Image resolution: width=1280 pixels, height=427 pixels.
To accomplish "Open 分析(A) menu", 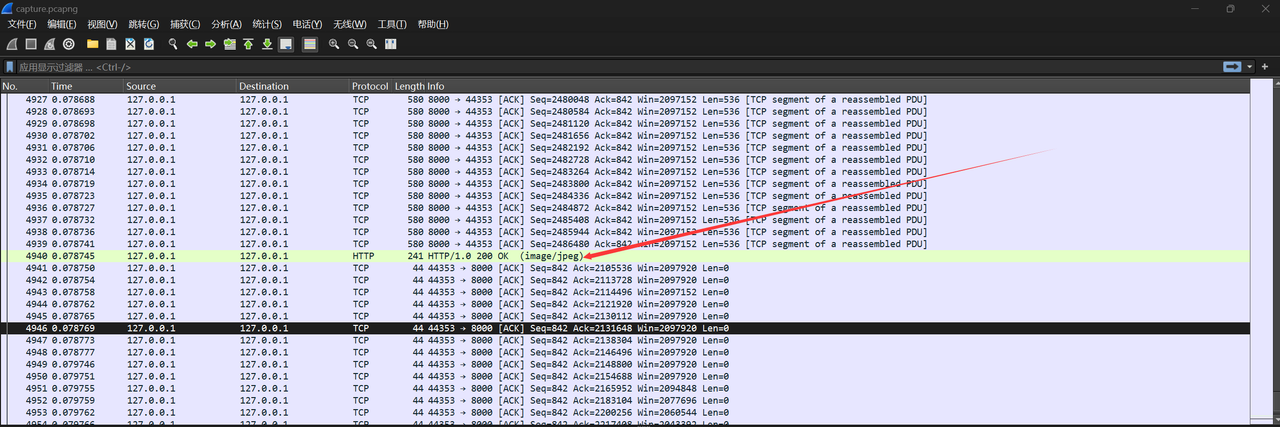I will [x=227, y=24].
